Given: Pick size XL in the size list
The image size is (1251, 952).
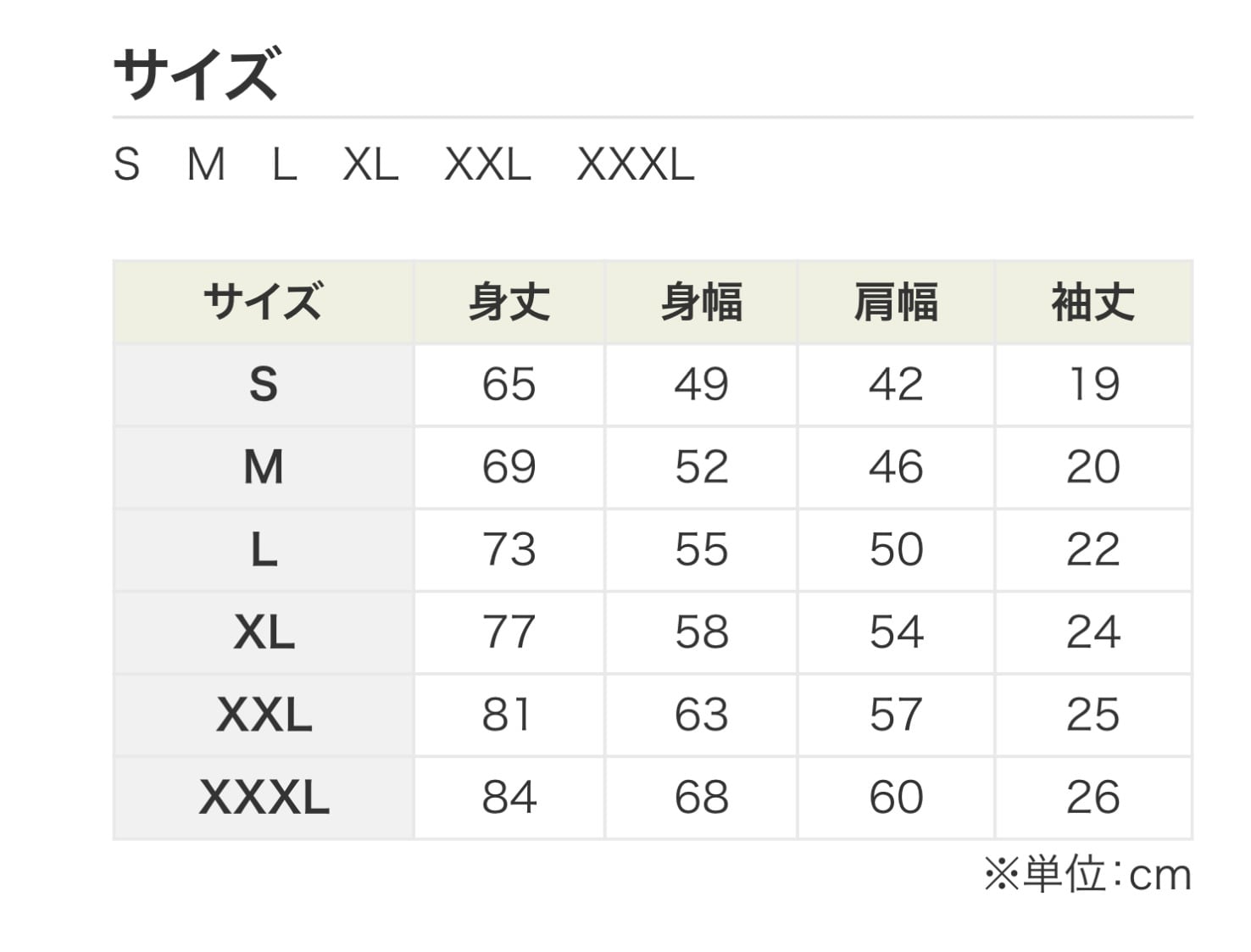Looking at the screenshot, I should tap(370, 164).
